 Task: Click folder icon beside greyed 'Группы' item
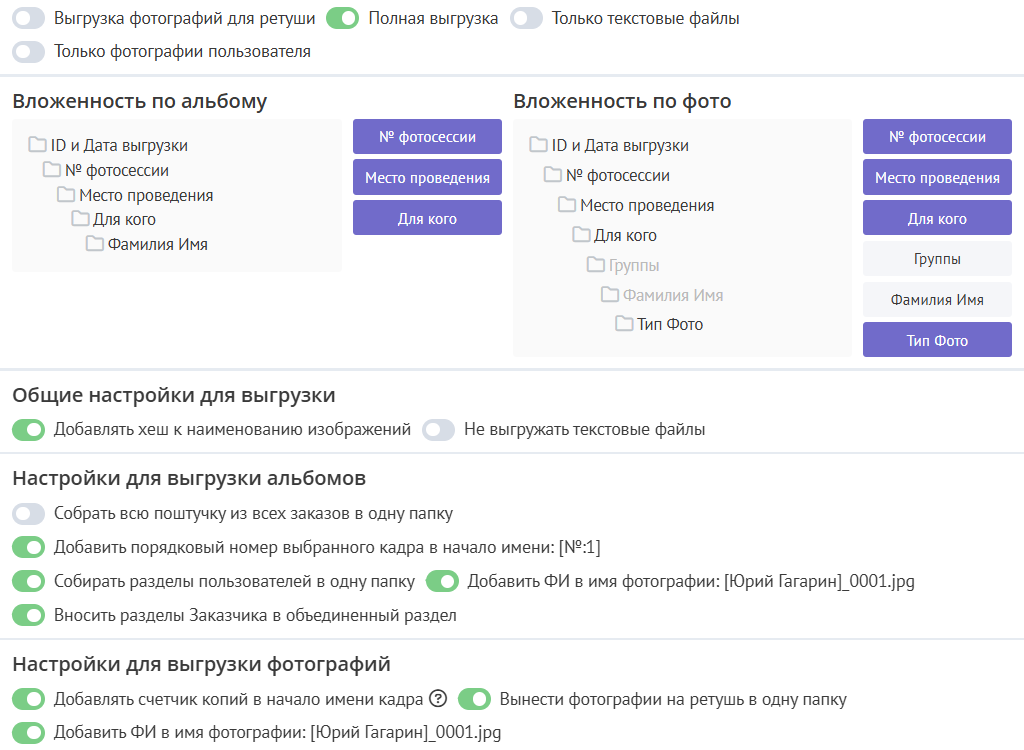click(595, 265)
